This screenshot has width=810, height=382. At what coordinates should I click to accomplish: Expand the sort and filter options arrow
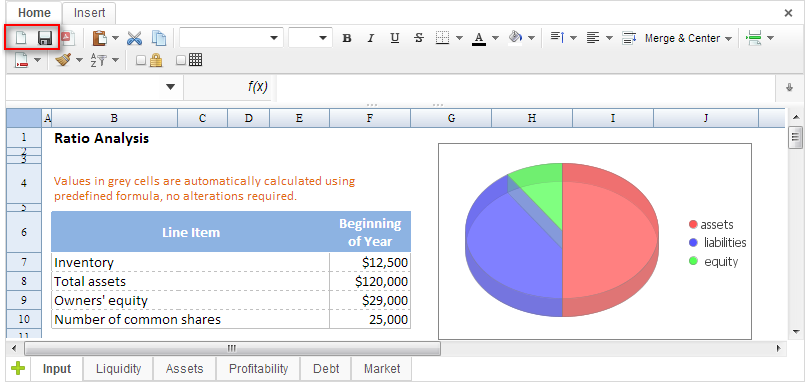pyautogui.click(x=115, y=60)
